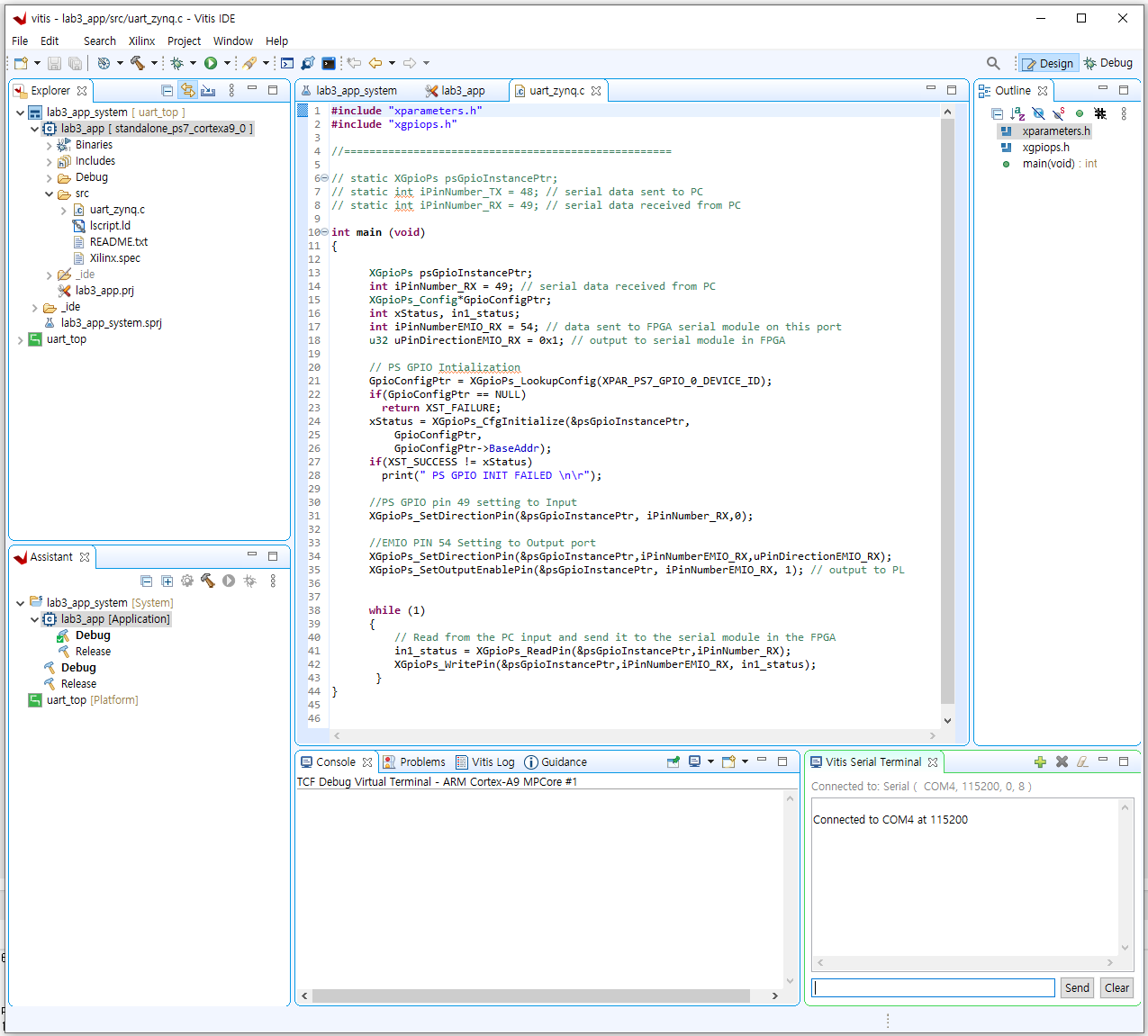Toggle hide inactive elements in Outline
Viewport: 1148px width, 1036px height.
click(1100, 113)
